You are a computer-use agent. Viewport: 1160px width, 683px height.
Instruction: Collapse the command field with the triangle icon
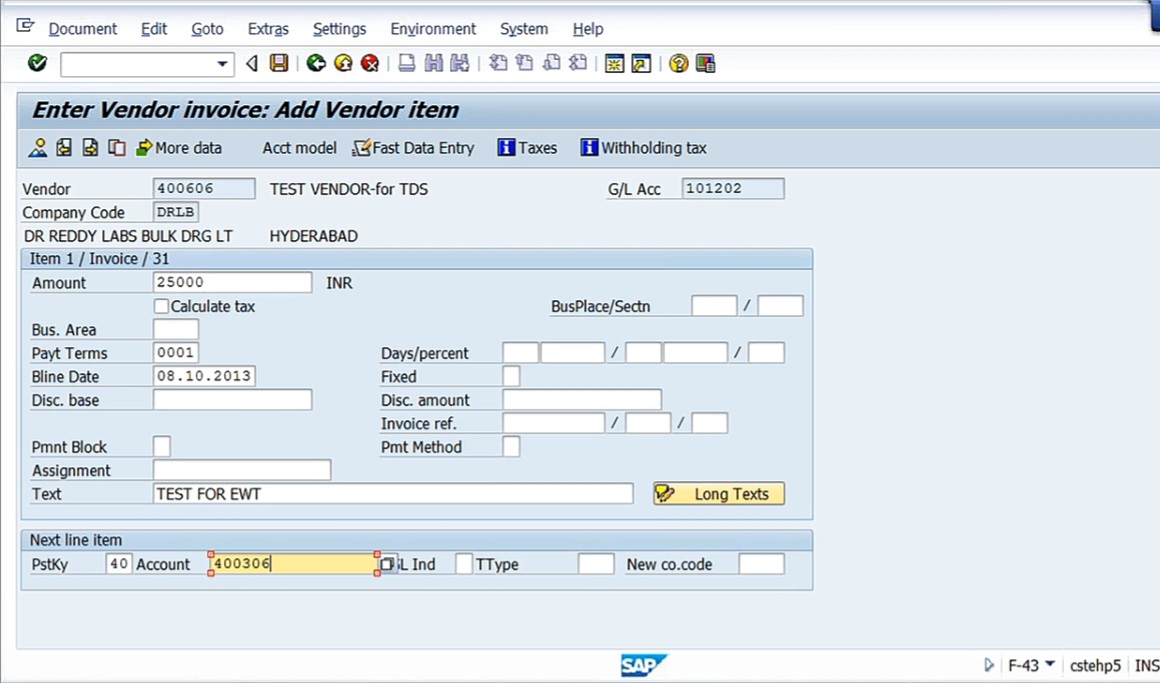tap(252, 64)
